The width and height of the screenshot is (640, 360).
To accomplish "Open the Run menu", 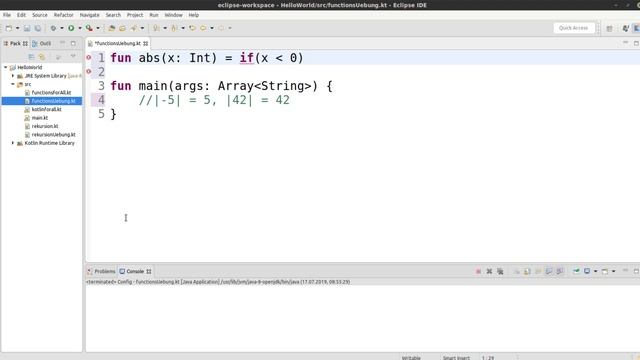I will pos(154,15).
